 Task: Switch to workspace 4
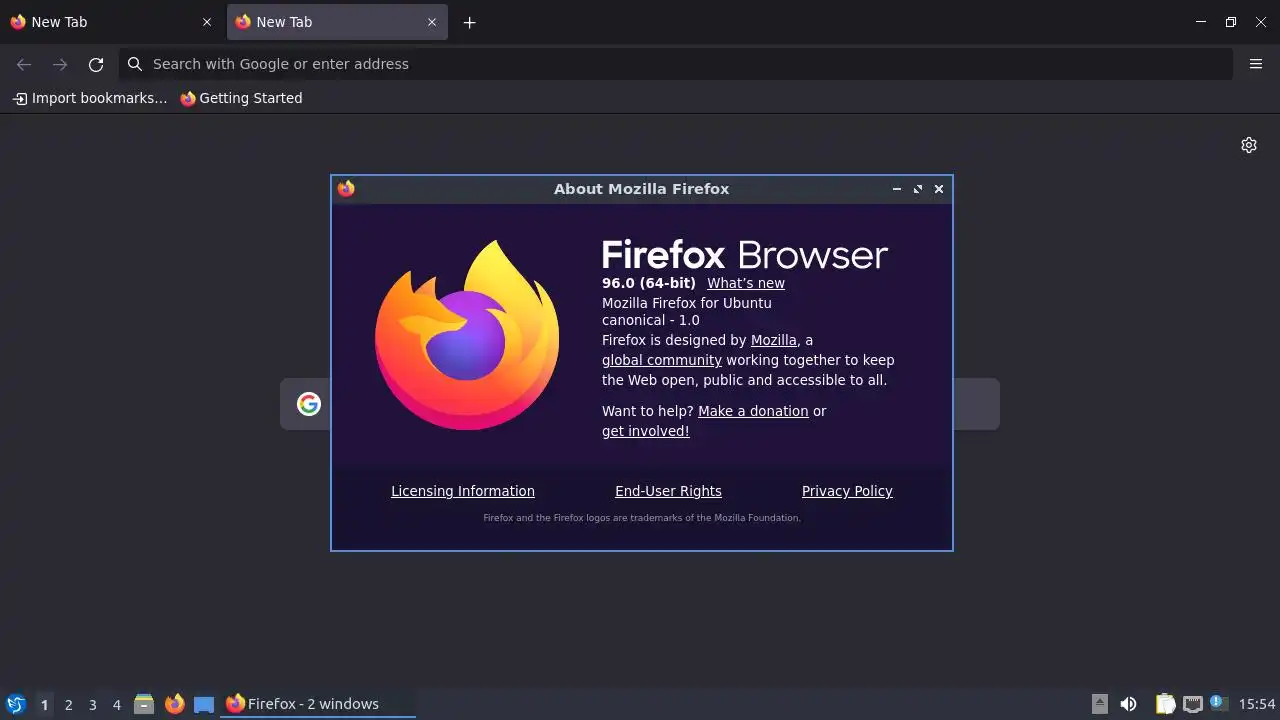[116, 705]
